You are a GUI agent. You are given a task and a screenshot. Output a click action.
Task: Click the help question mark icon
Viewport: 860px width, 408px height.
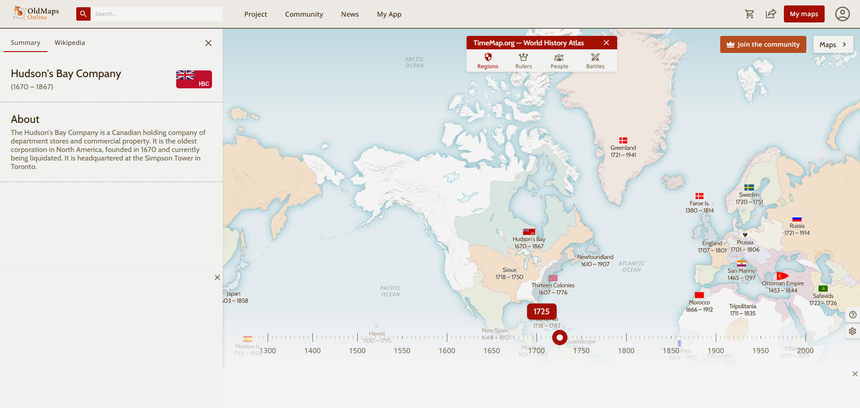[852, 315]
